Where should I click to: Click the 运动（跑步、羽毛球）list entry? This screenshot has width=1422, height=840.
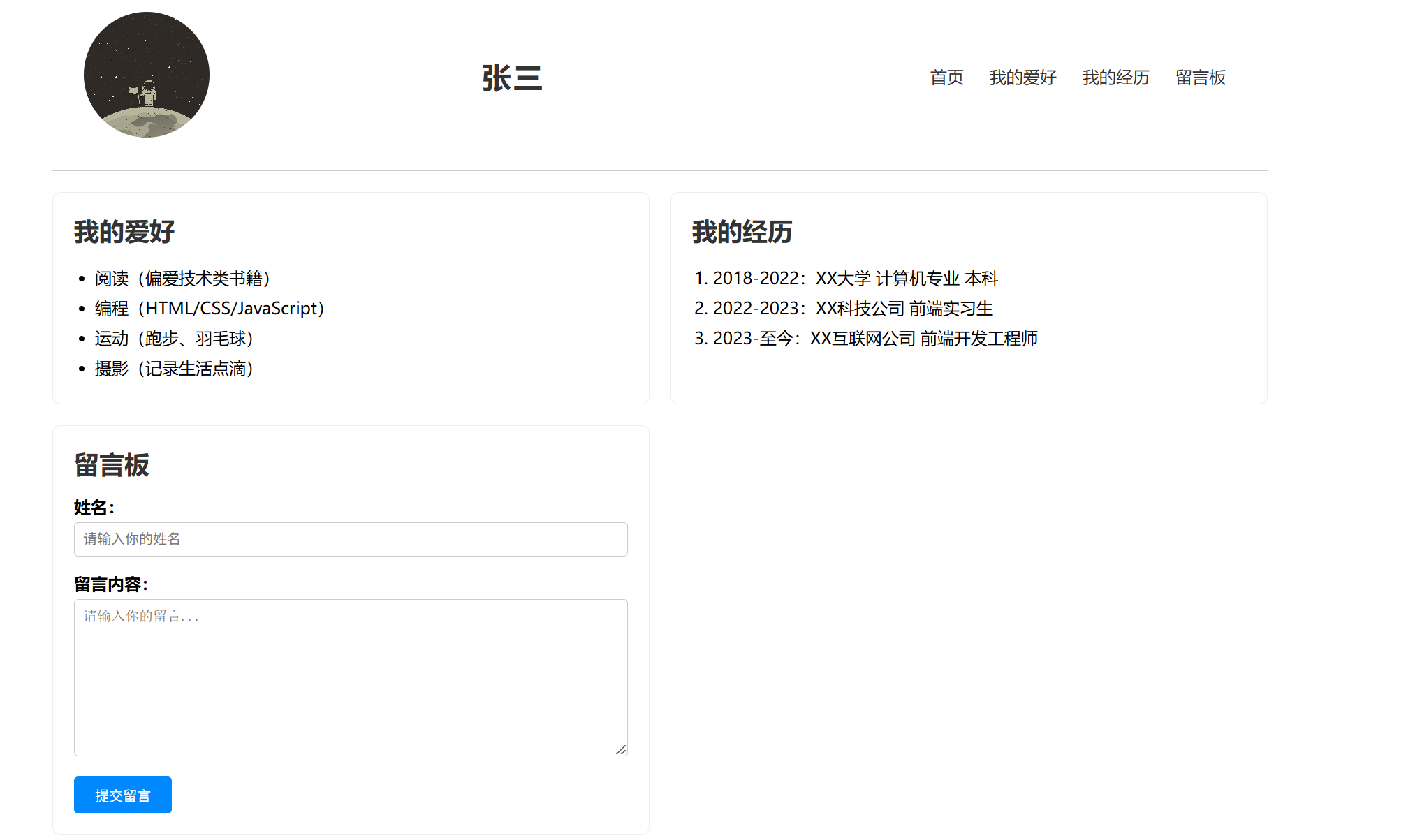[175, 339]
